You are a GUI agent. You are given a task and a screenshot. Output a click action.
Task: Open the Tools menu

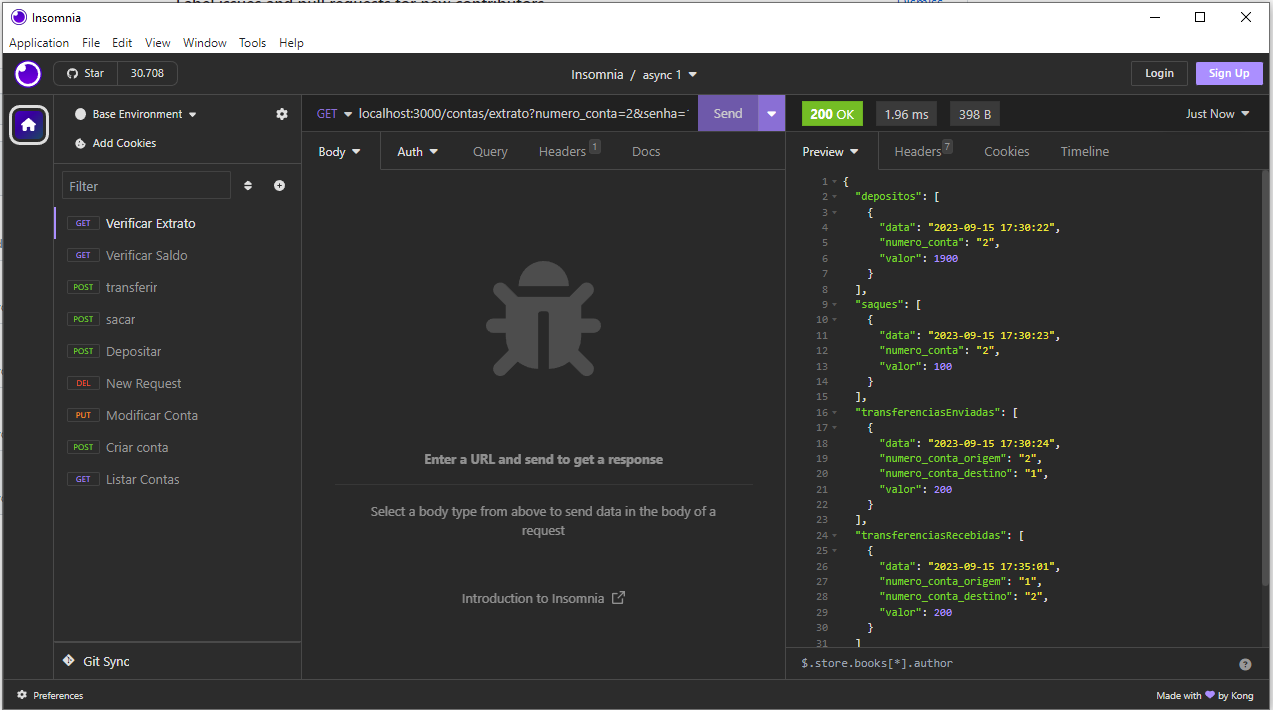252,42
